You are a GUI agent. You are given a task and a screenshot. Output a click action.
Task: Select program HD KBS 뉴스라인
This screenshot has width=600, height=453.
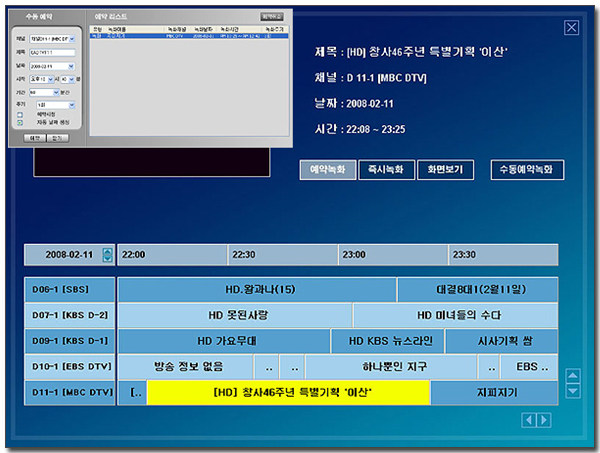click(388, 341)
